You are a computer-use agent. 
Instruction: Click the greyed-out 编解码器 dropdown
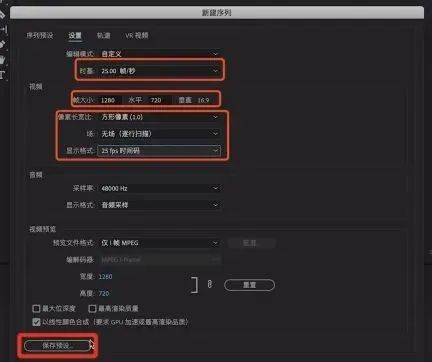click(159, 259)
